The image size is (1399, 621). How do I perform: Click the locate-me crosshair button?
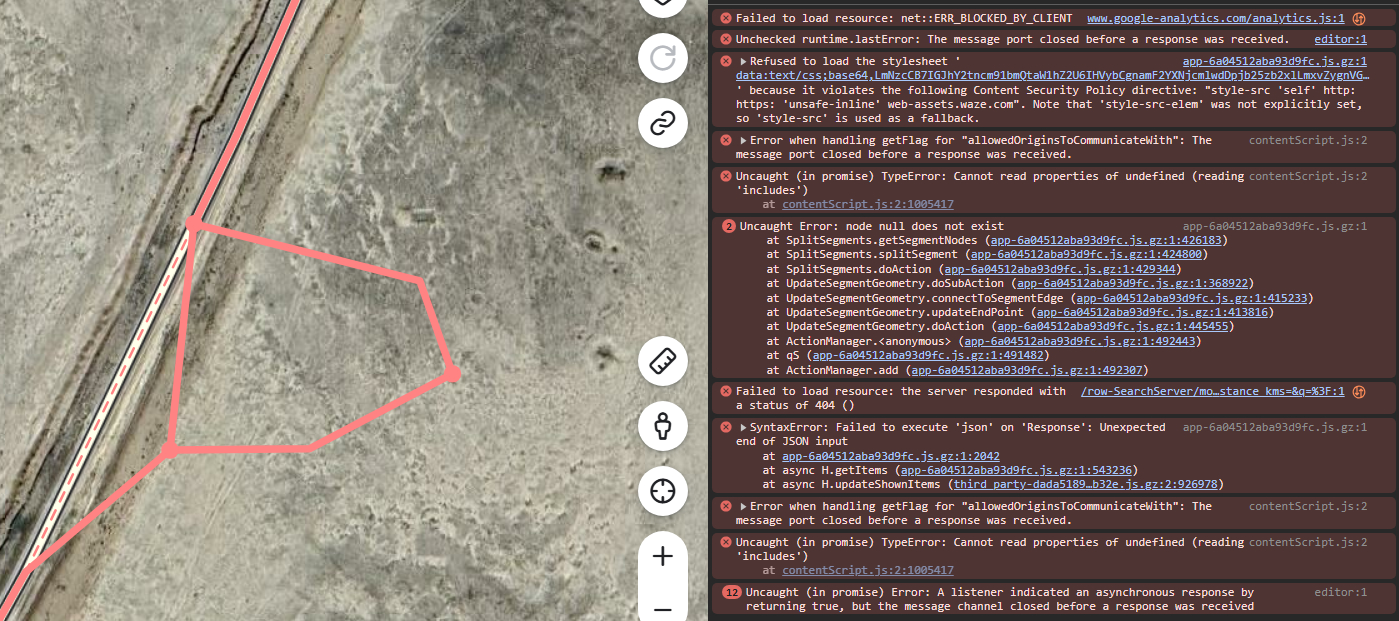662,491
